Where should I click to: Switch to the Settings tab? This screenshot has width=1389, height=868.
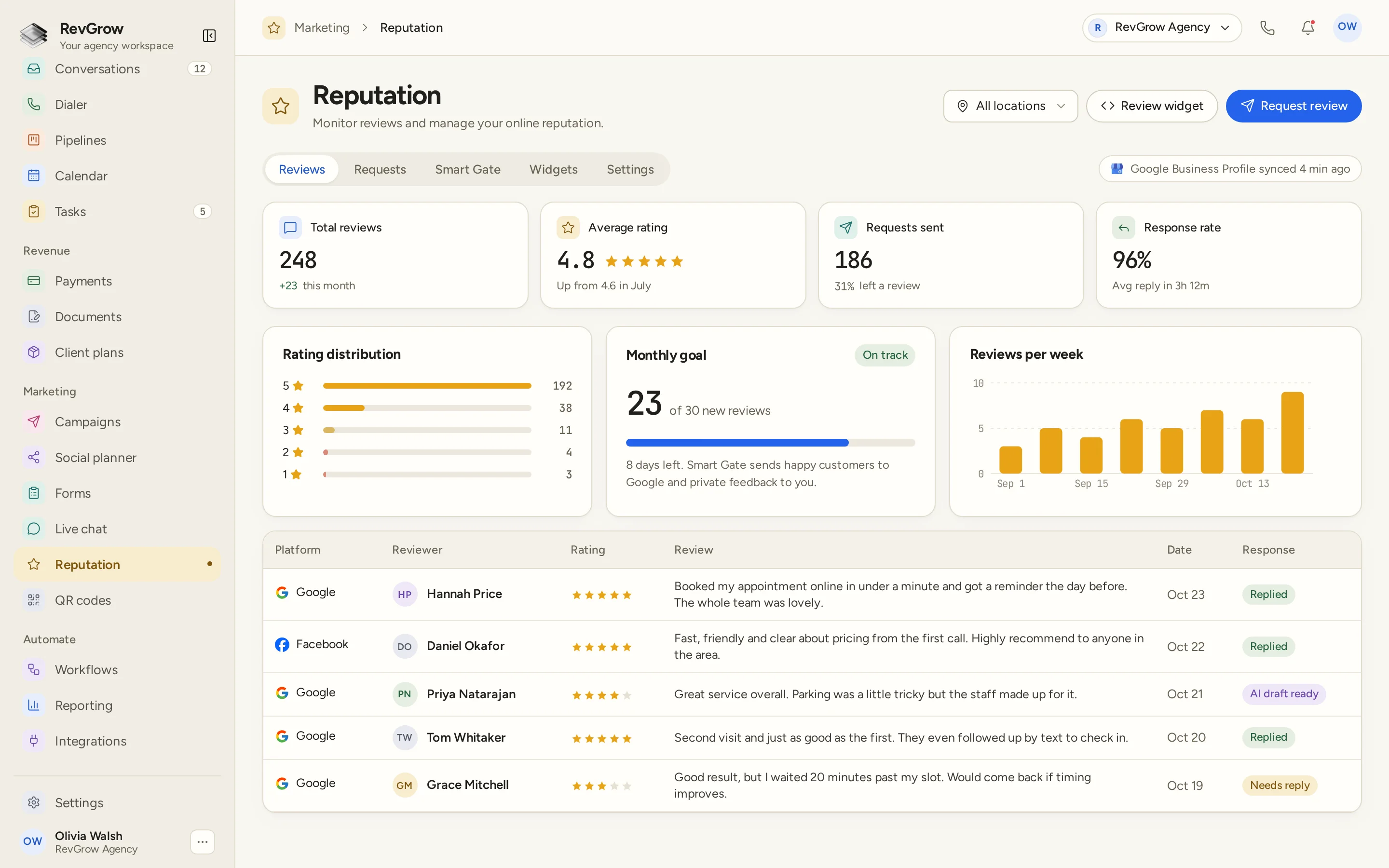click(630, 169)
